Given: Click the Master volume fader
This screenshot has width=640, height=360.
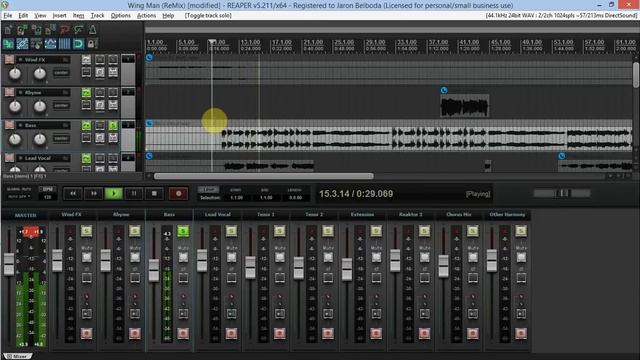Looking at the screenshot, I should coord(9,264).
